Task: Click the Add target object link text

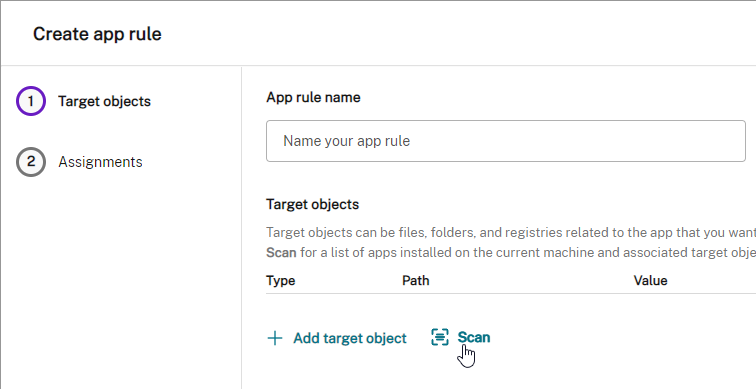Action: (350, 338)
